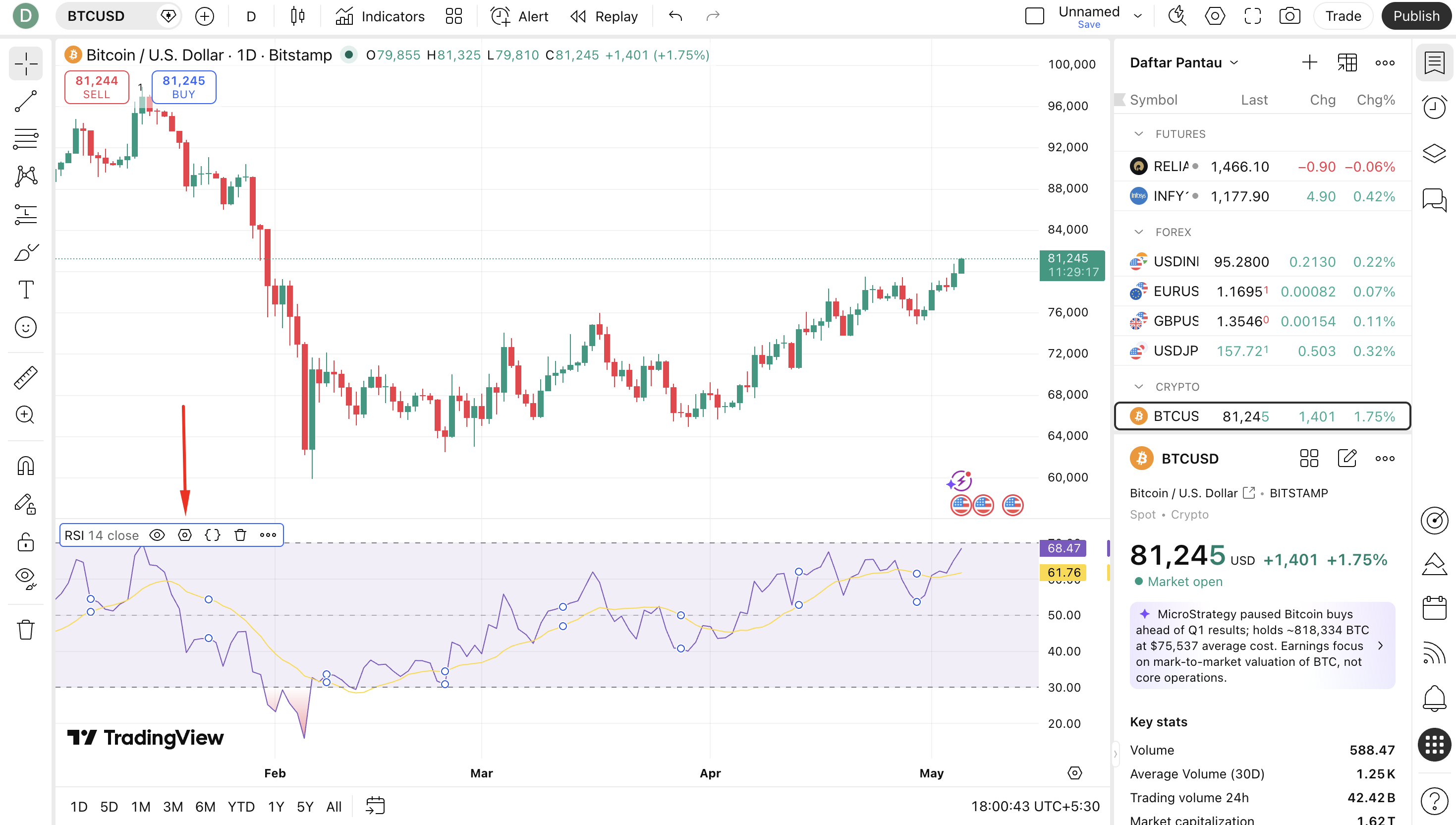
Task: Click the 81,244 SELL button
Action: (x=97, y=87)
